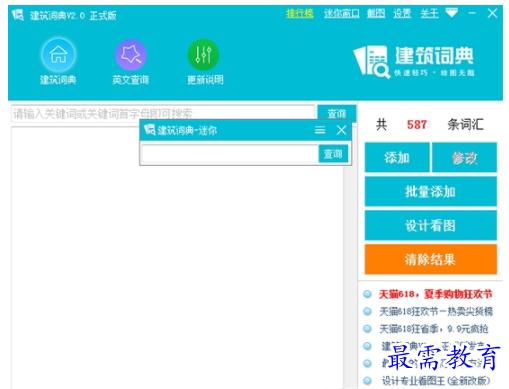Close the main 建筑词典 window

[492, 13]
